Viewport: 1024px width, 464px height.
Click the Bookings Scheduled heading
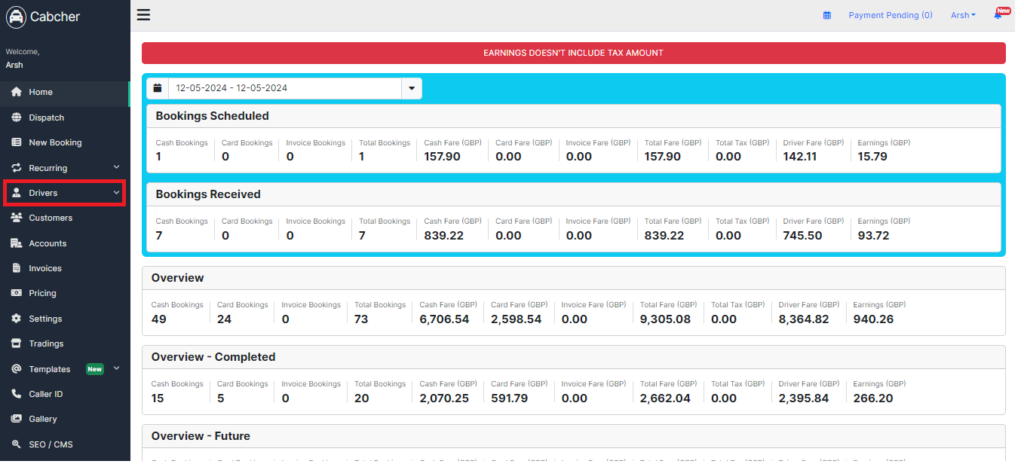point(212,116)
